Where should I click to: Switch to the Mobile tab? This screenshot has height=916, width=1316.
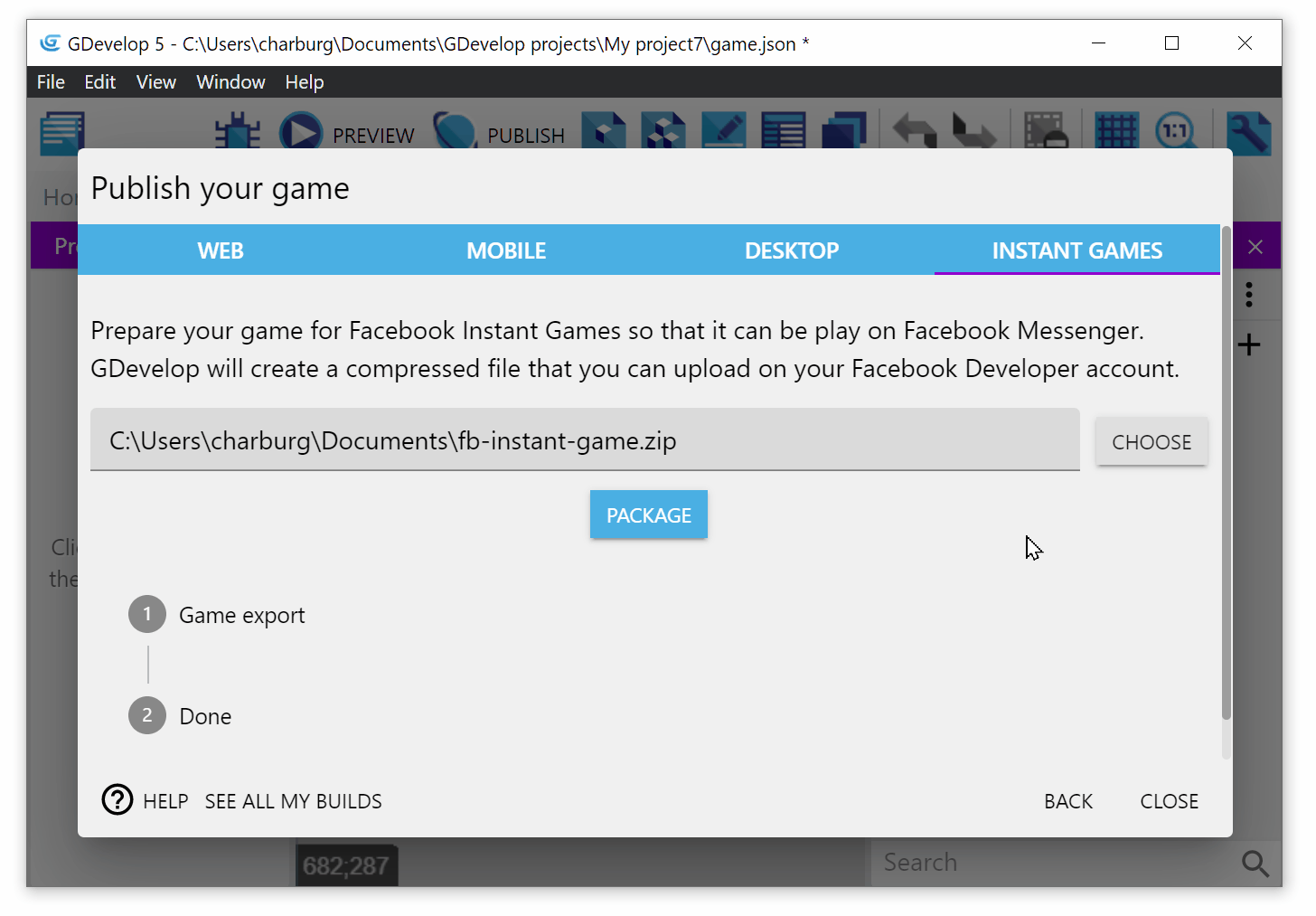point(506,250)
